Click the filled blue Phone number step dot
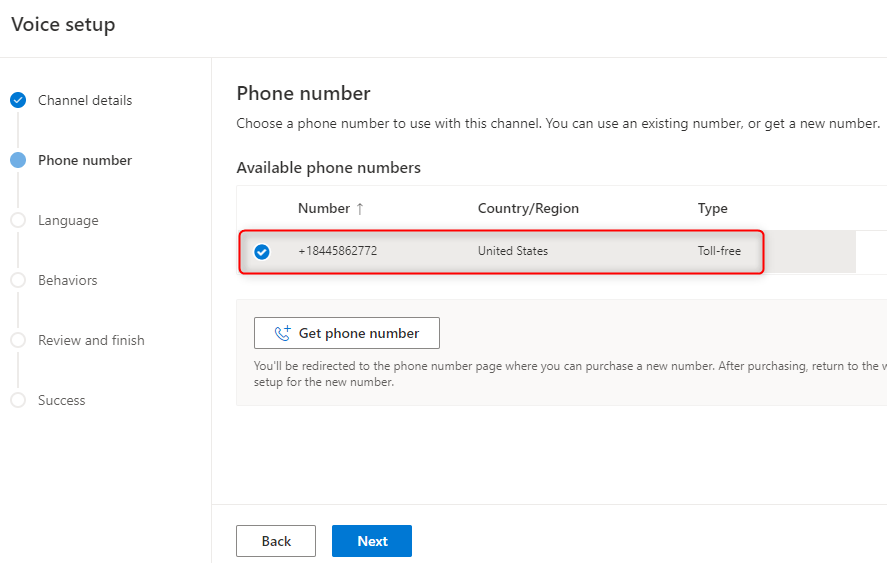This screenshot has height=563, width=887. 18,160
